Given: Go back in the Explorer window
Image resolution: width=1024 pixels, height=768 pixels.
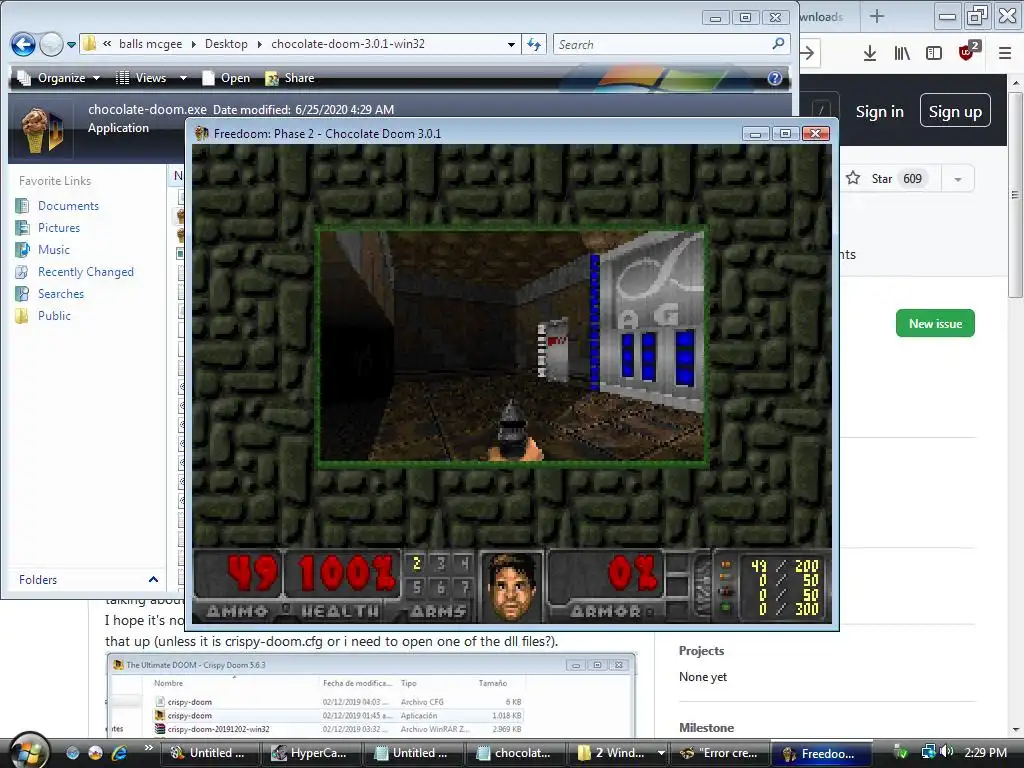Looking at the screenshot, I should click(x=24, y=44).
